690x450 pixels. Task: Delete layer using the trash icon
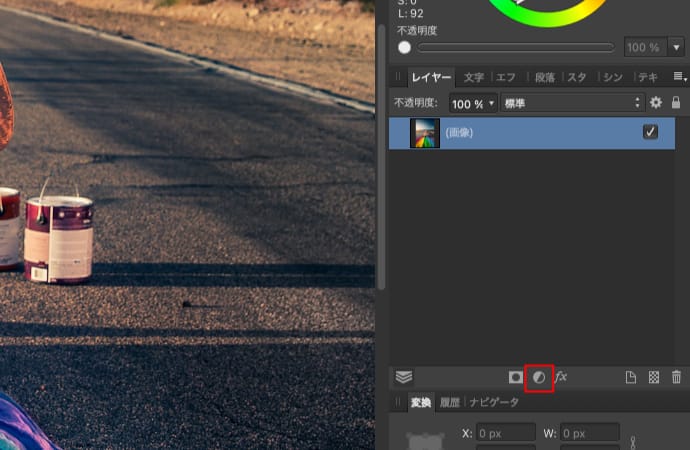pos(677,377)
